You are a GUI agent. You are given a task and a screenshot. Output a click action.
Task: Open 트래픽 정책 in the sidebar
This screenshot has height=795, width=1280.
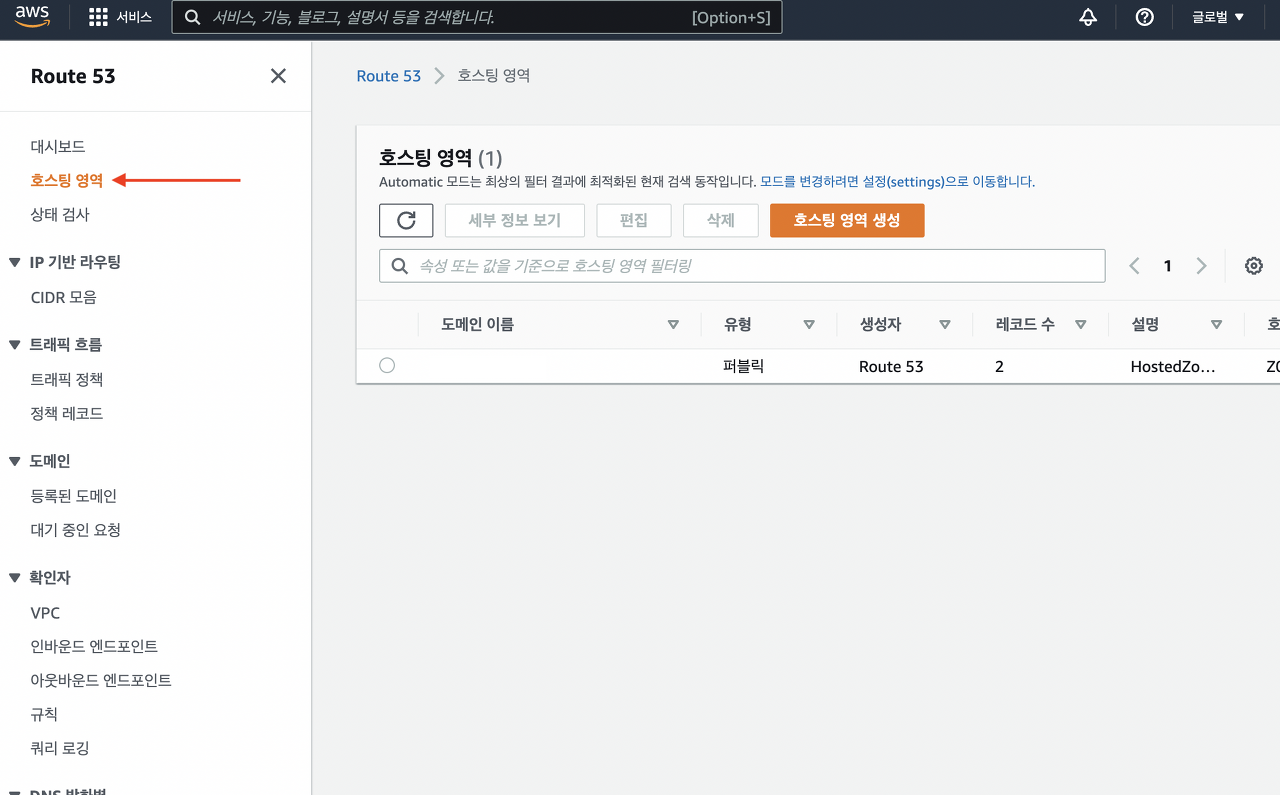pos(67,379)
